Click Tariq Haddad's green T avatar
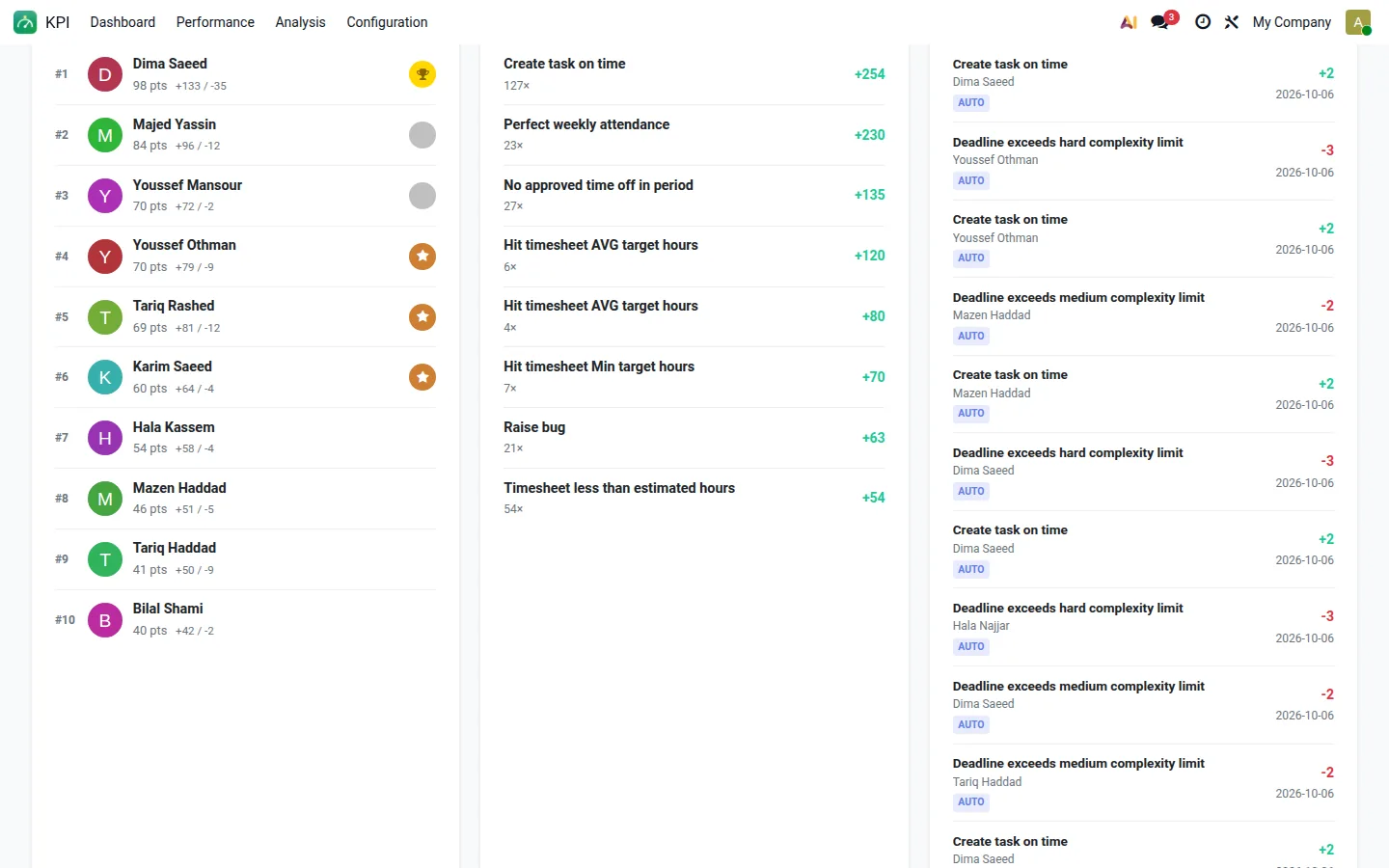The width and height of the screenshot is (1389, 868). 105,559
